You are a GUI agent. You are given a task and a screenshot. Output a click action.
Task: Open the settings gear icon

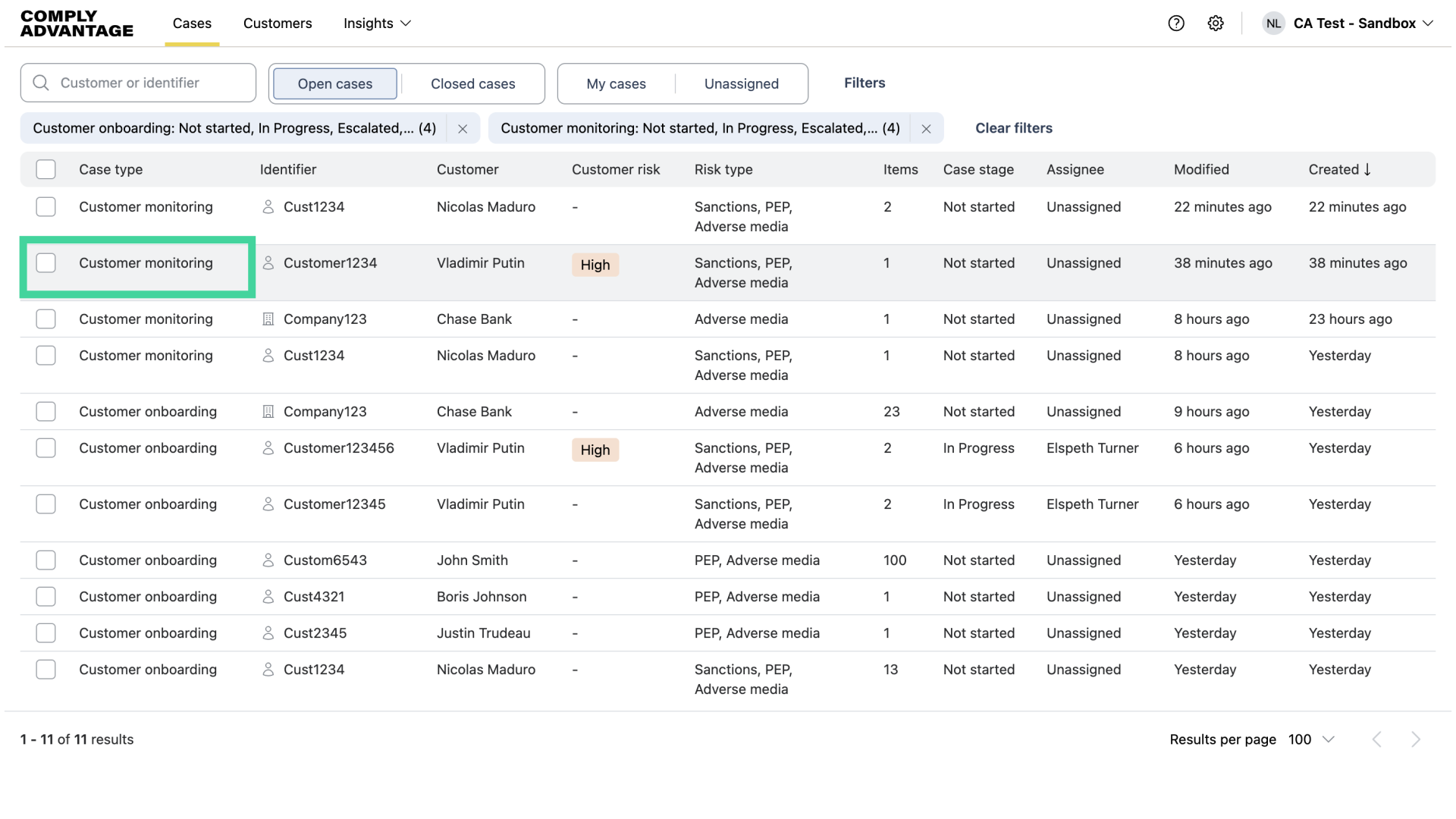click(1216, 24)
